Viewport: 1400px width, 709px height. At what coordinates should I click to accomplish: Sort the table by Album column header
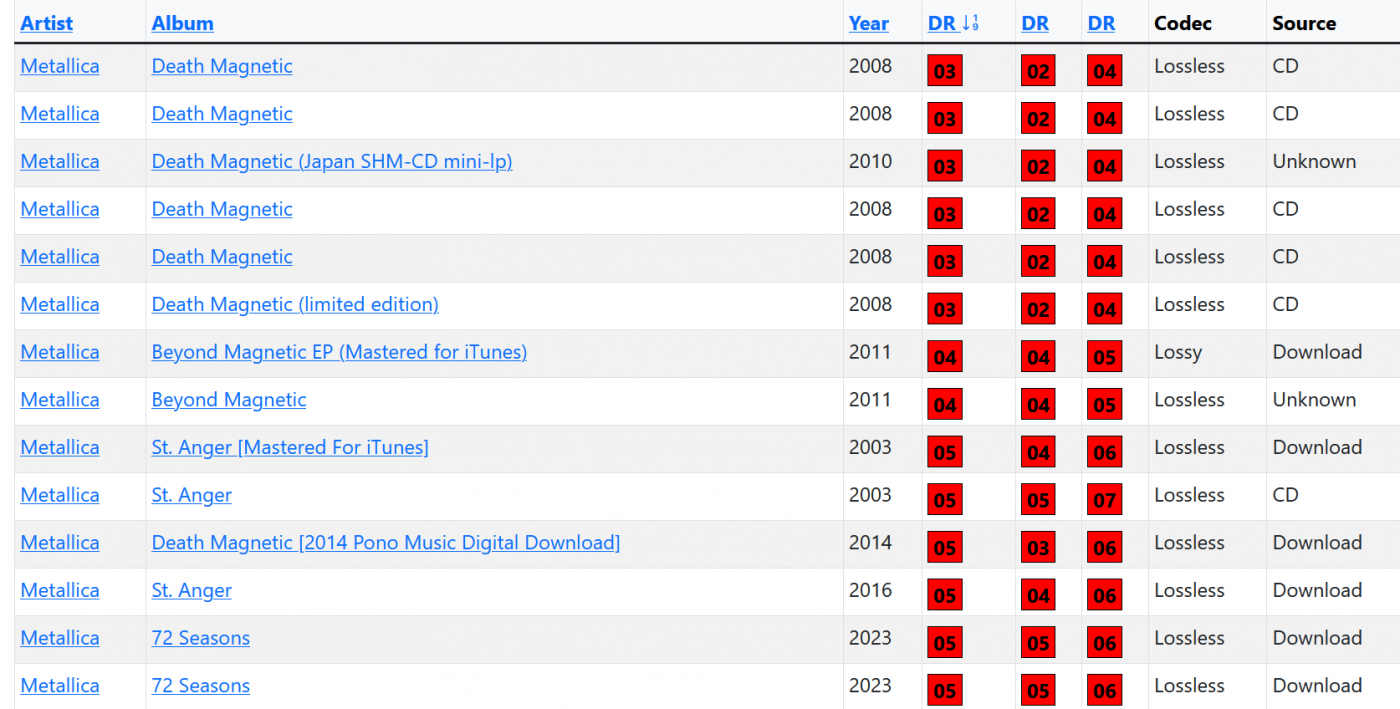(x=182, y=24)
